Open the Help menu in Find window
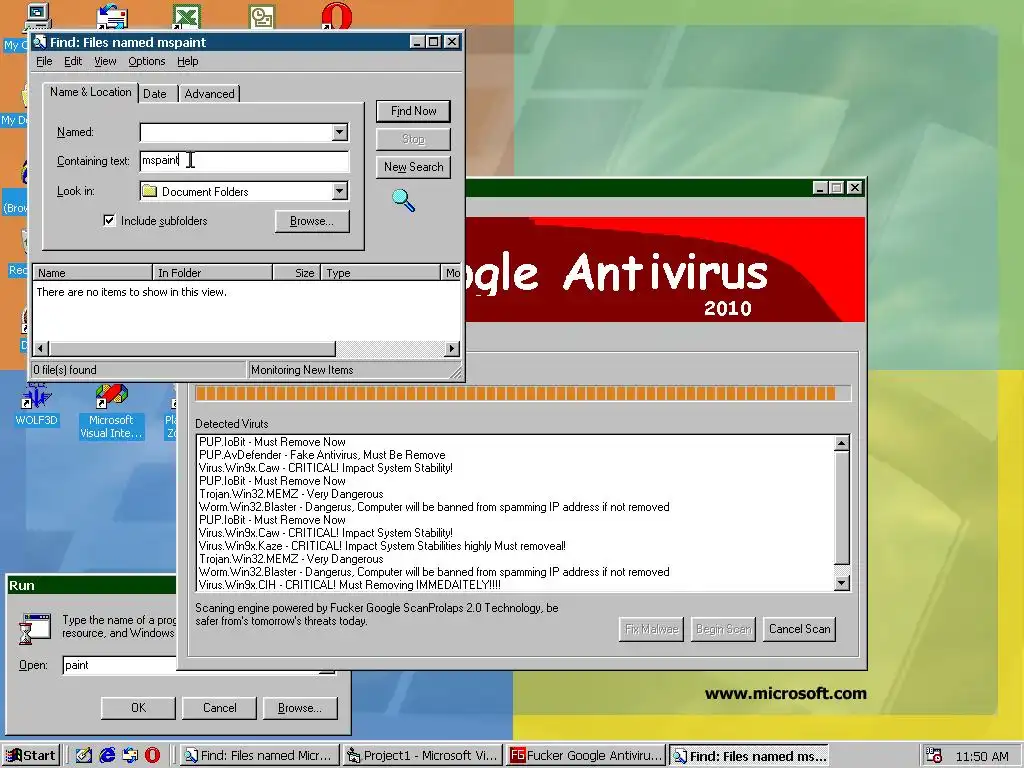1024x768 pixels. click(x=187, y=61)
